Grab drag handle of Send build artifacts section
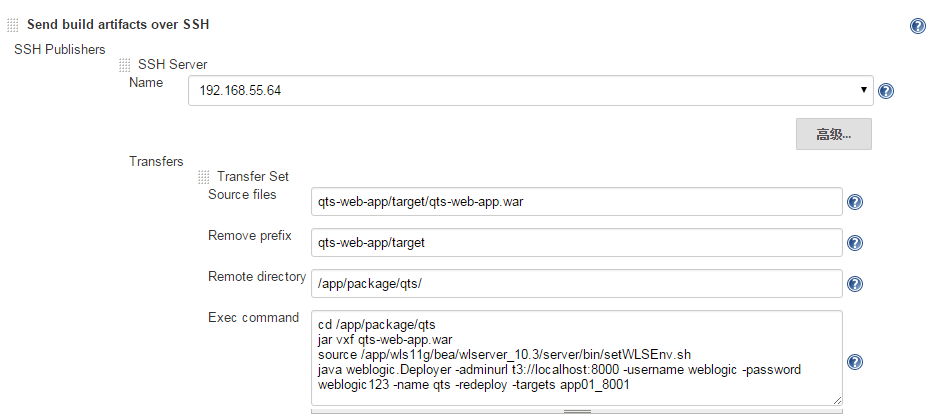 tap(12, 25)
